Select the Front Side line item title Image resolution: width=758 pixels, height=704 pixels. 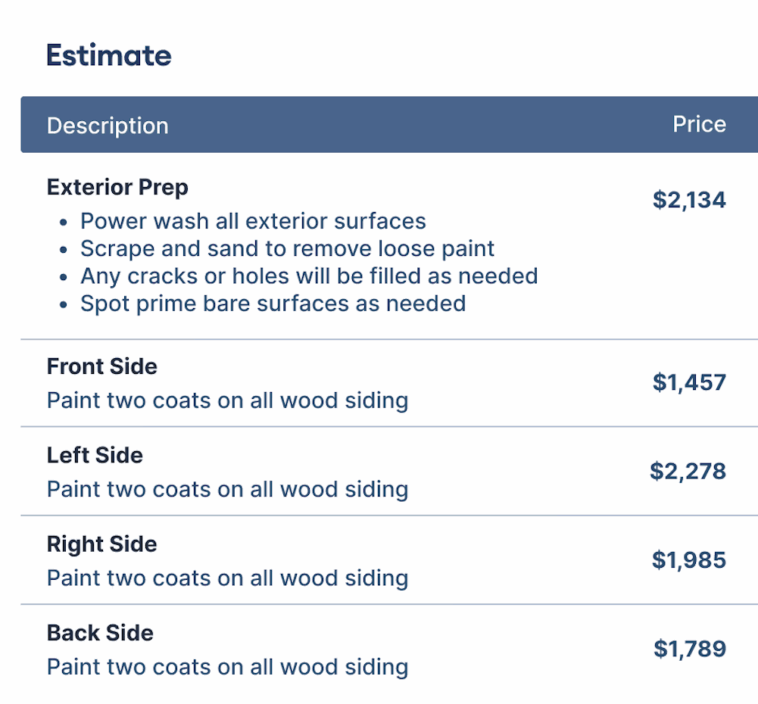point(102,367)
